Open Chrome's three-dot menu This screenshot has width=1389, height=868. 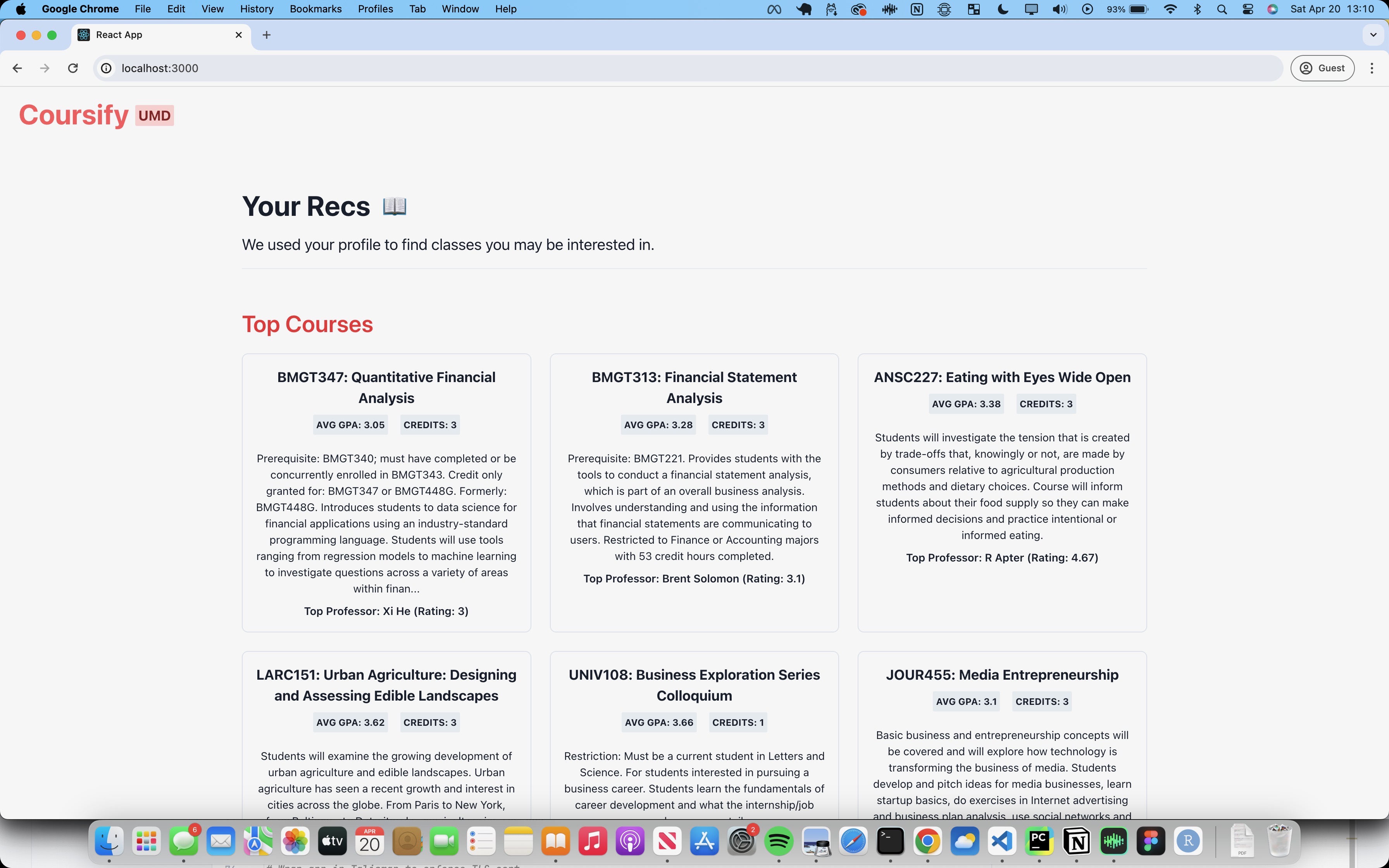point(1372,68)
